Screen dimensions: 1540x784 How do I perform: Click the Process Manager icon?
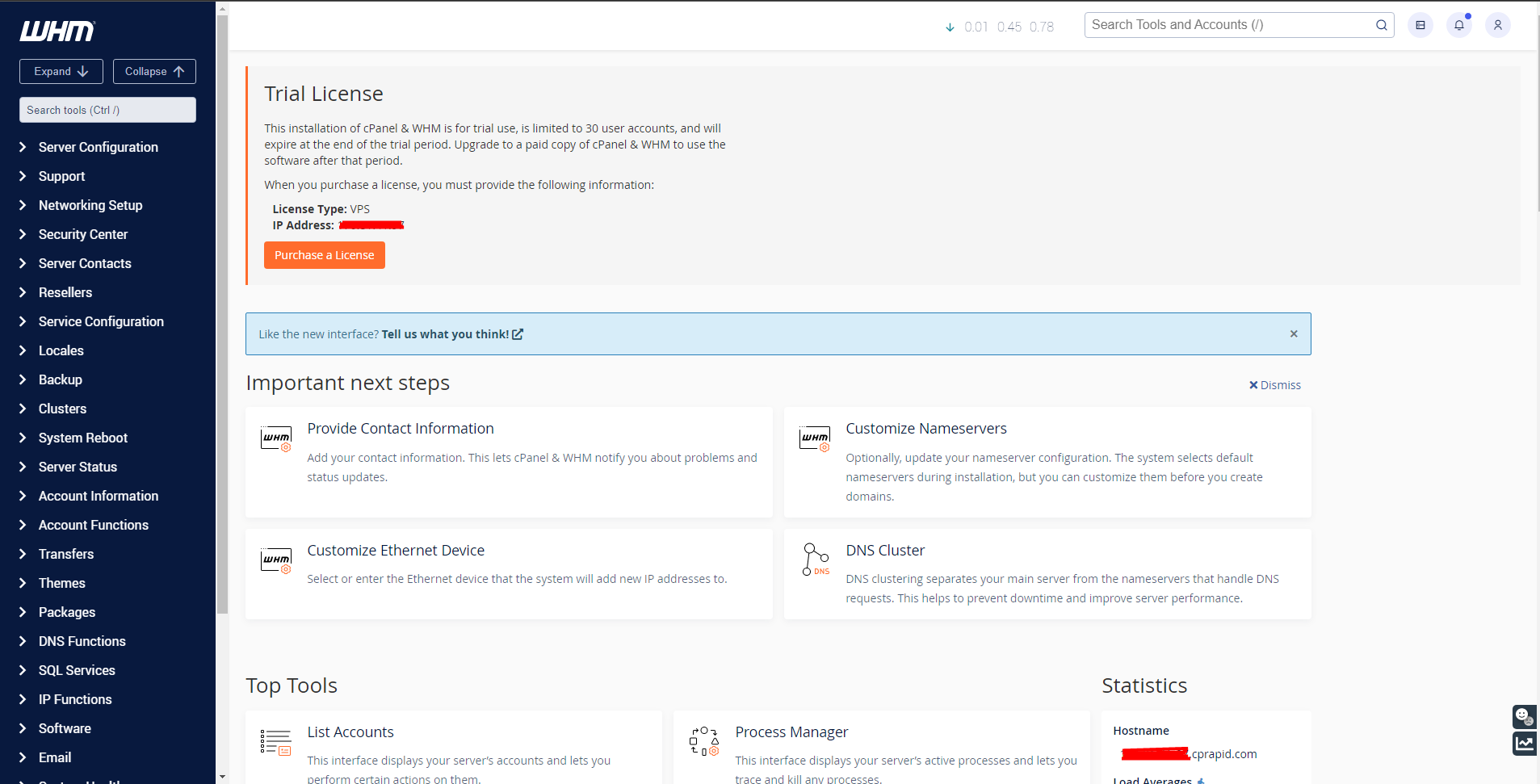point(703,743)
